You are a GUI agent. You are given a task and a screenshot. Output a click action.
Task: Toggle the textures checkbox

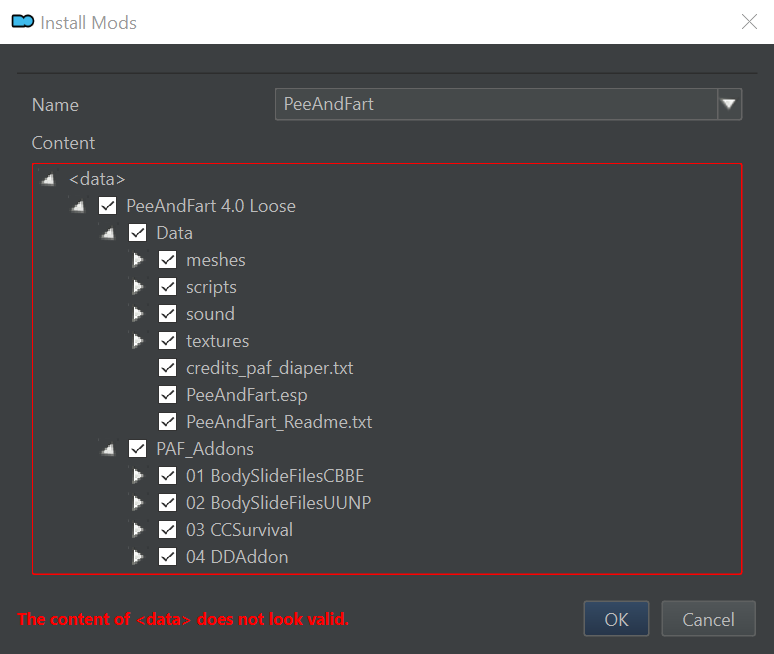pyautogui.click(x=167, y=341)
